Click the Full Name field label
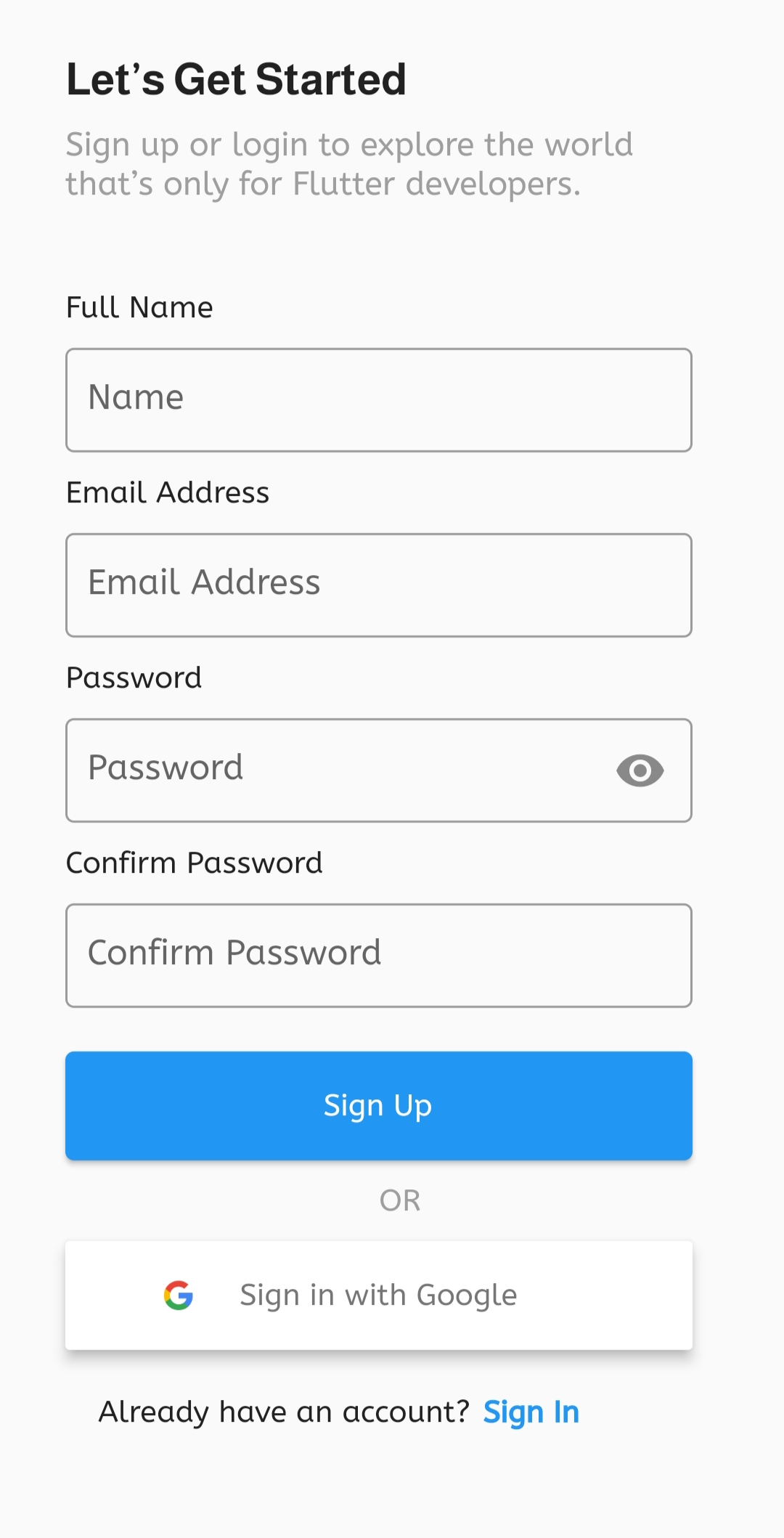Image resolution: width=784 pixels, height=1538 pixels. [139, 307]
